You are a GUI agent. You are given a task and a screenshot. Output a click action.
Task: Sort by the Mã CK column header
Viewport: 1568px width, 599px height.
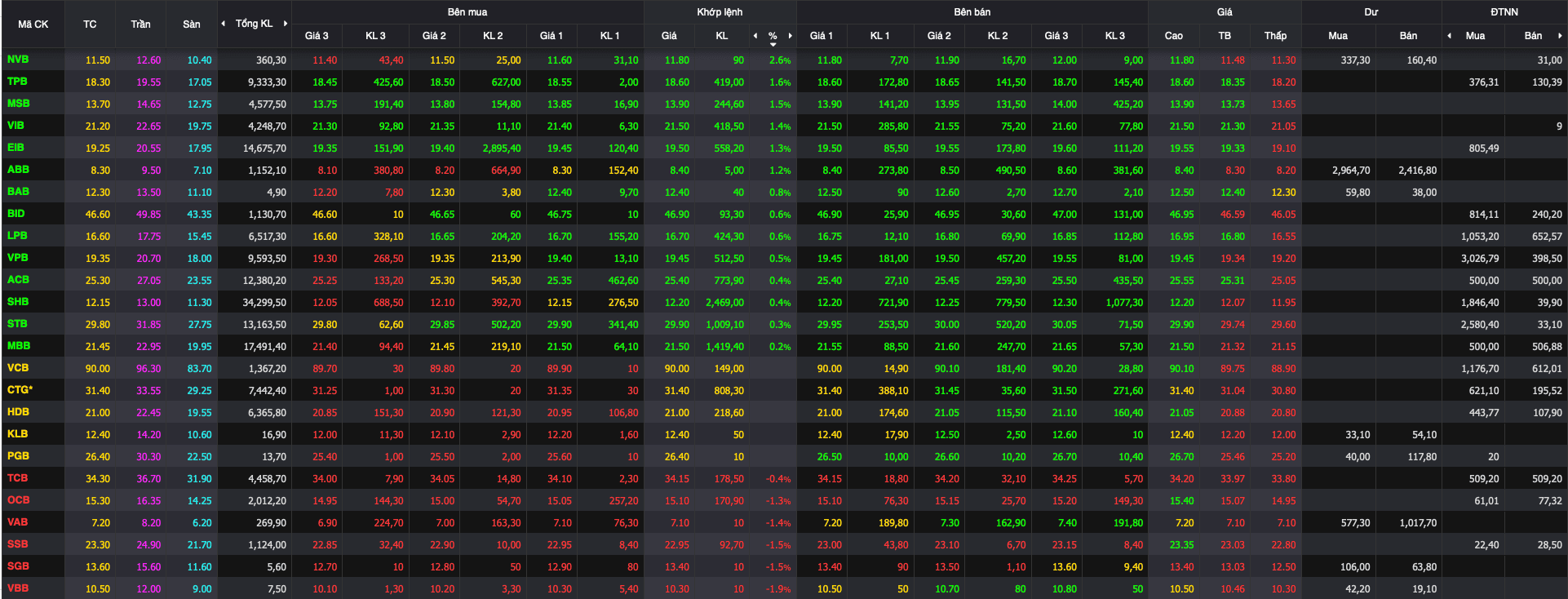point(33,24)
